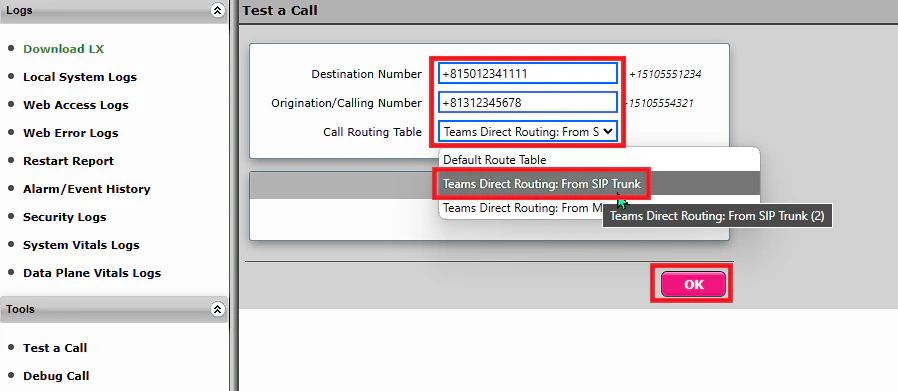Viewport: 898px width, 391px height.
Task: Open System Vitals Logs
Action: pos(81,245)
